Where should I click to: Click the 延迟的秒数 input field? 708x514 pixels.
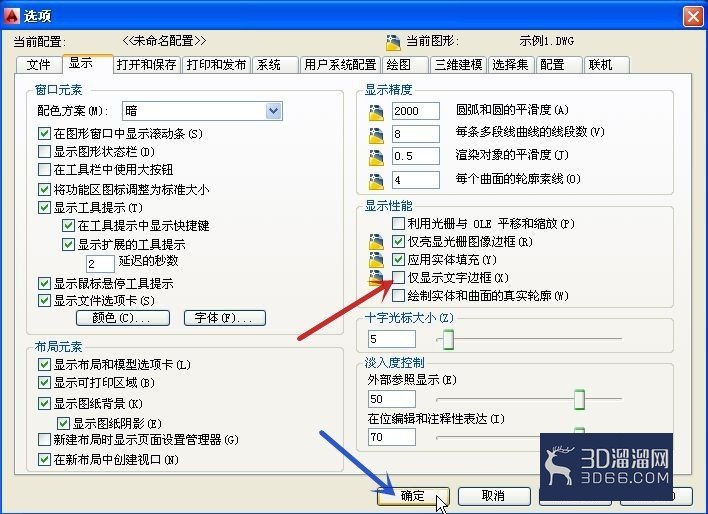[100, 264]
